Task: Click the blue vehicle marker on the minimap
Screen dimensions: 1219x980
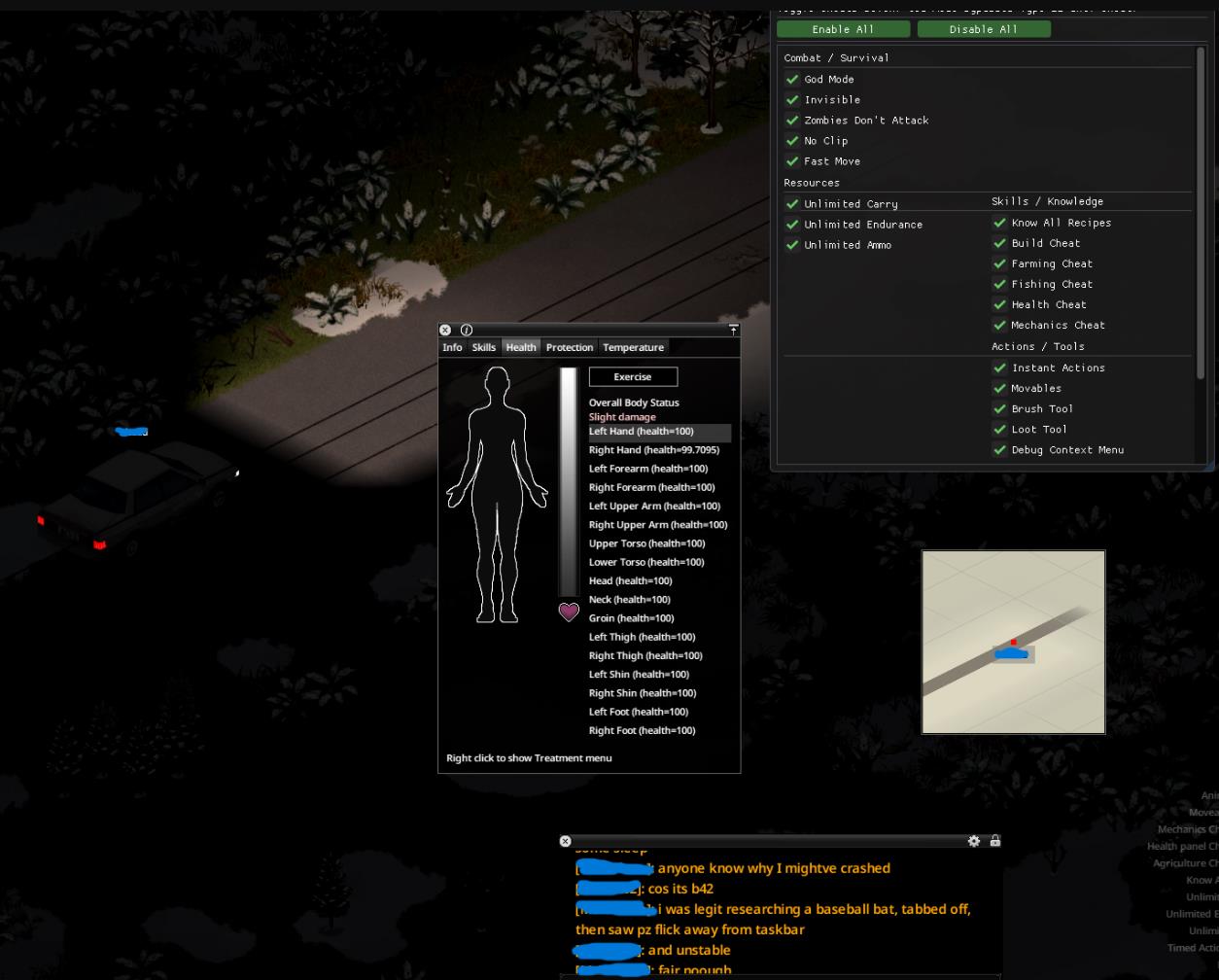Action: click(1011, 654)
